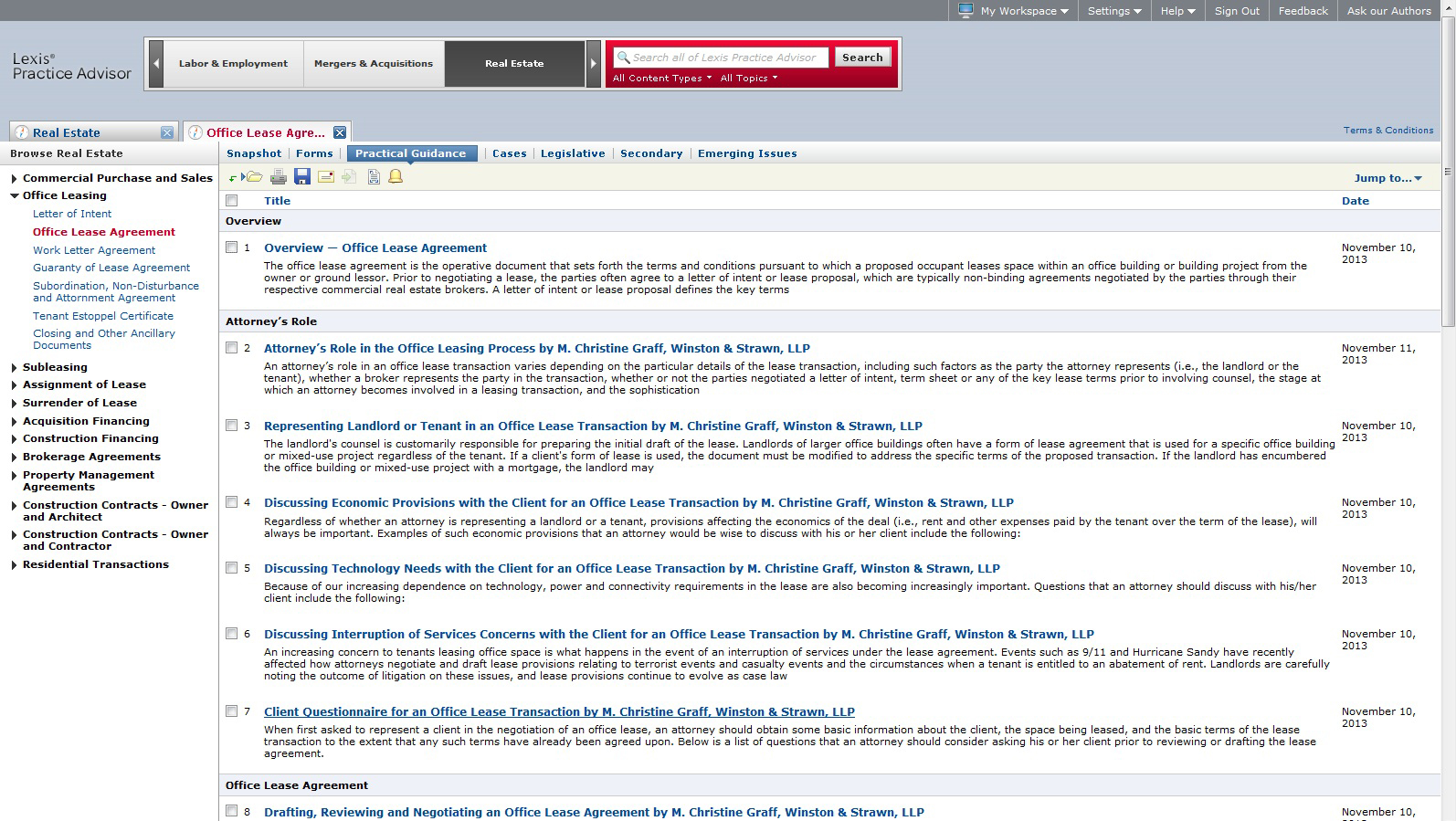Click the magnifying glass in the search box

click(x=623, y=58)
